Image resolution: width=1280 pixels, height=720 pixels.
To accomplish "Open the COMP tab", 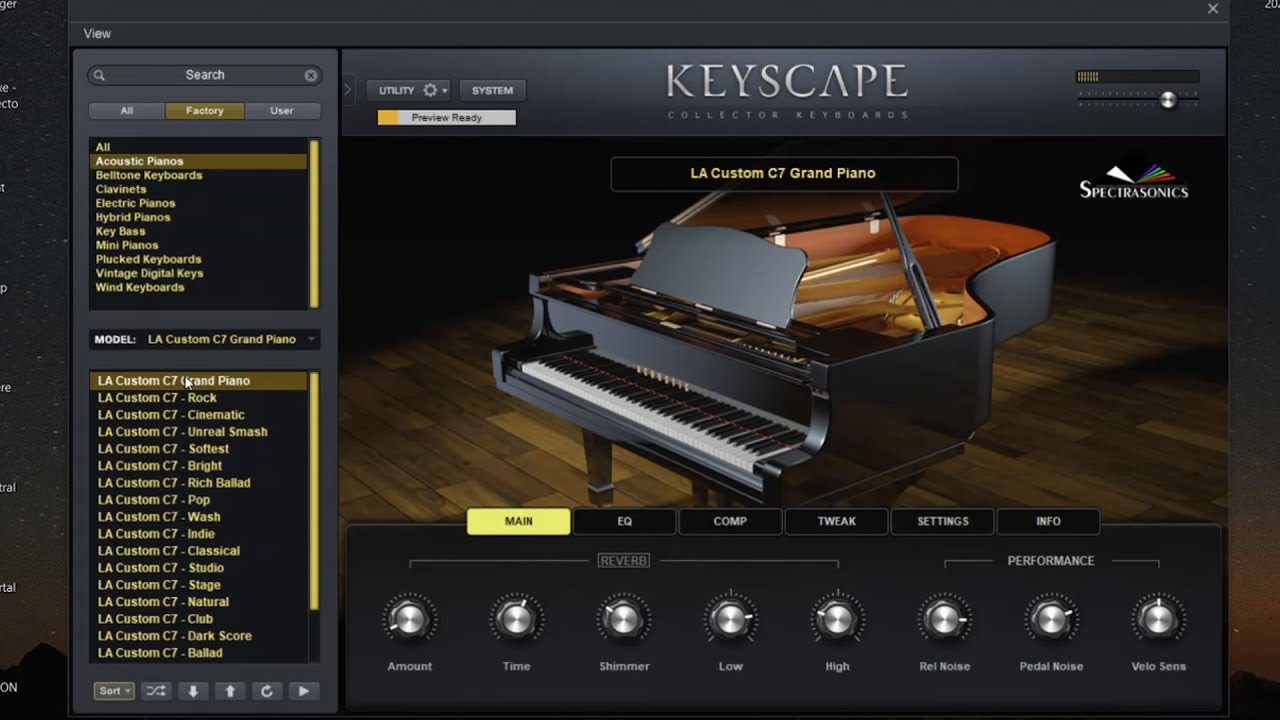I will click(730, 521).
